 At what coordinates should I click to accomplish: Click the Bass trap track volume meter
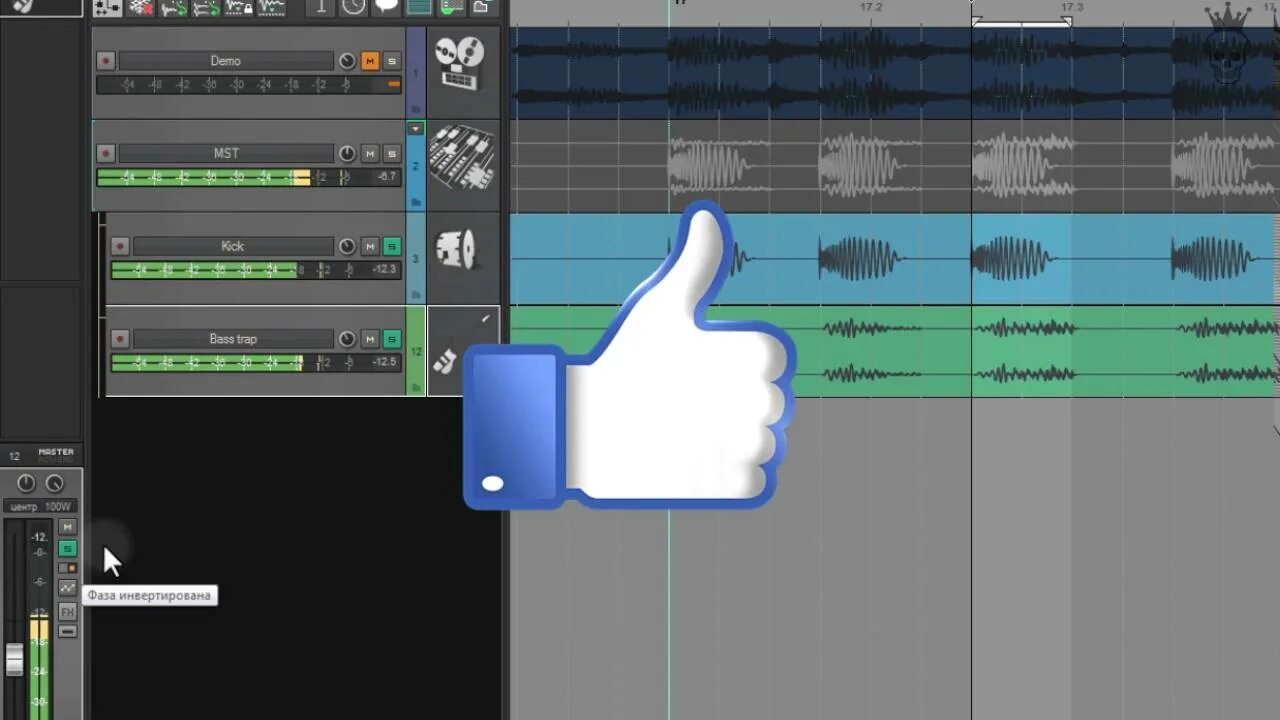pyautogui.click(x=256, y=362)
